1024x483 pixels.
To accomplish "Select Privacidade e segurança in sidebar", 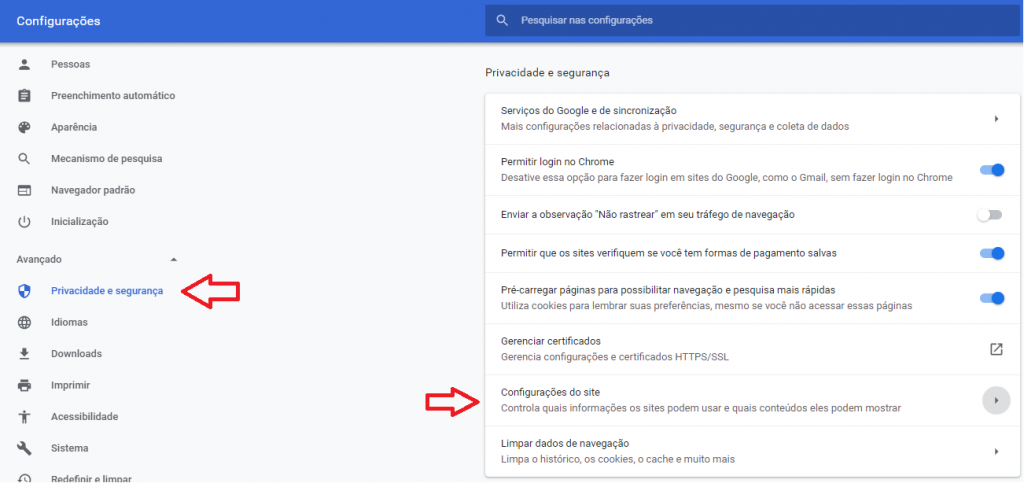I will pyautogui.click(x=107, y=291).
